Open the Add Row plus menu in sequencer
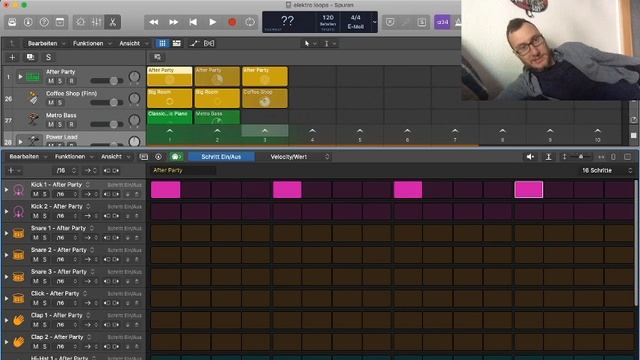 point(13,171)
